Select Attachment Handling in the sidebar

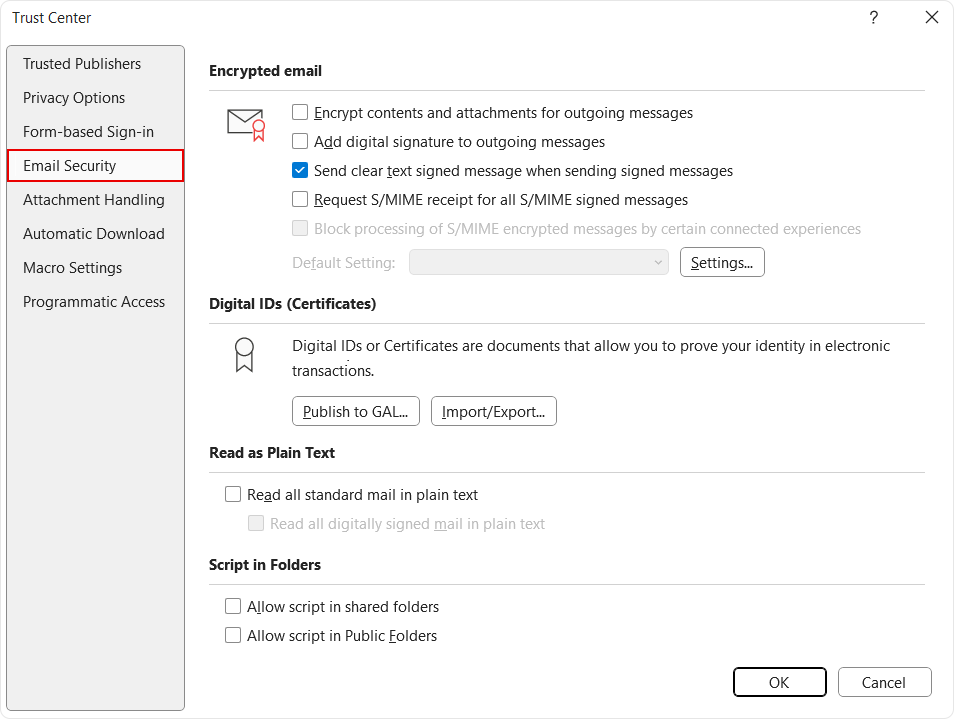click(x=93, y=199)
